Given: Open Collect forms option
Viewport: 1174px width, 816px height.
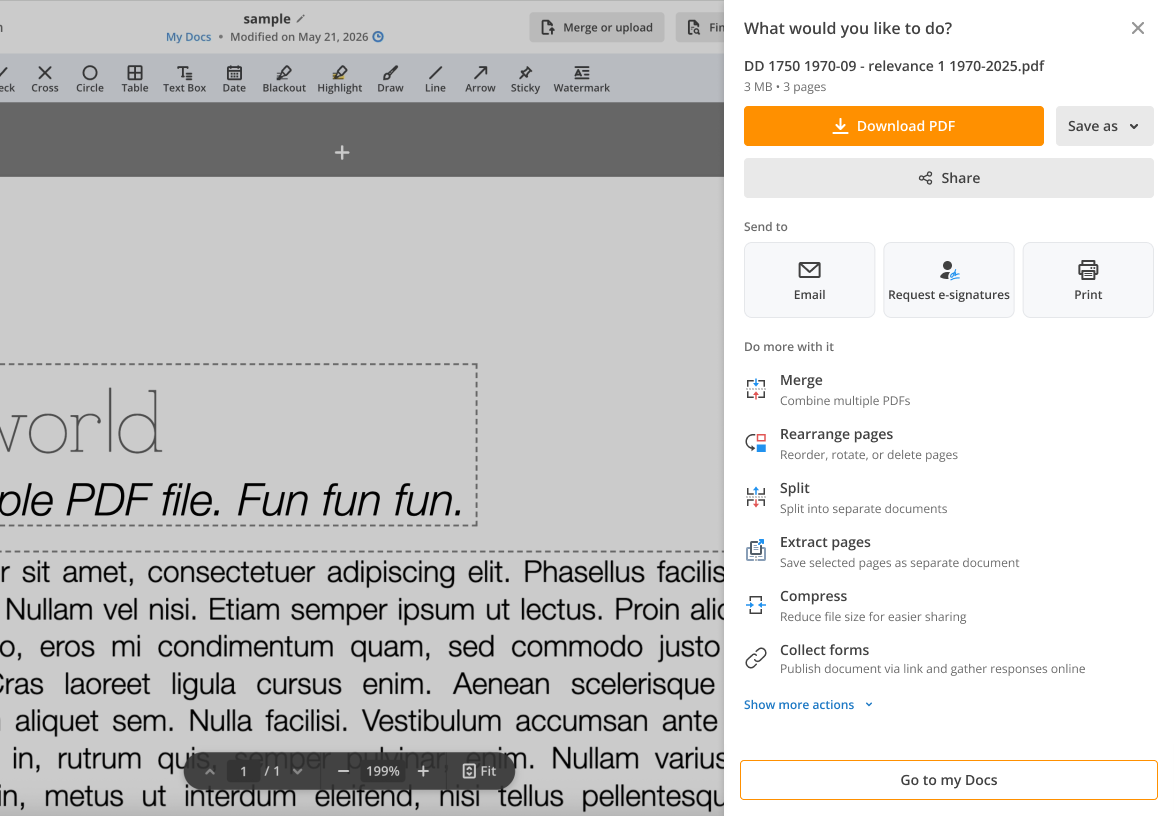Looking at the screenshot, I should [949, 659].
